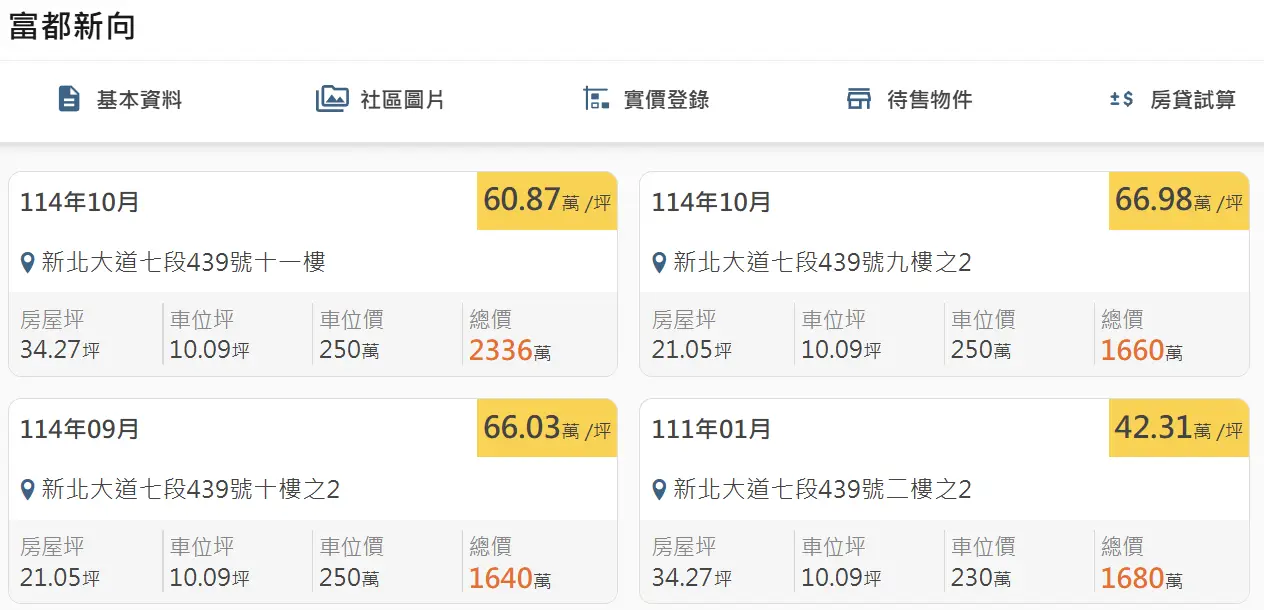Click the 社區圖片 gallery icon
Screen dimensions: 1264x610
(x=332, y=99)
